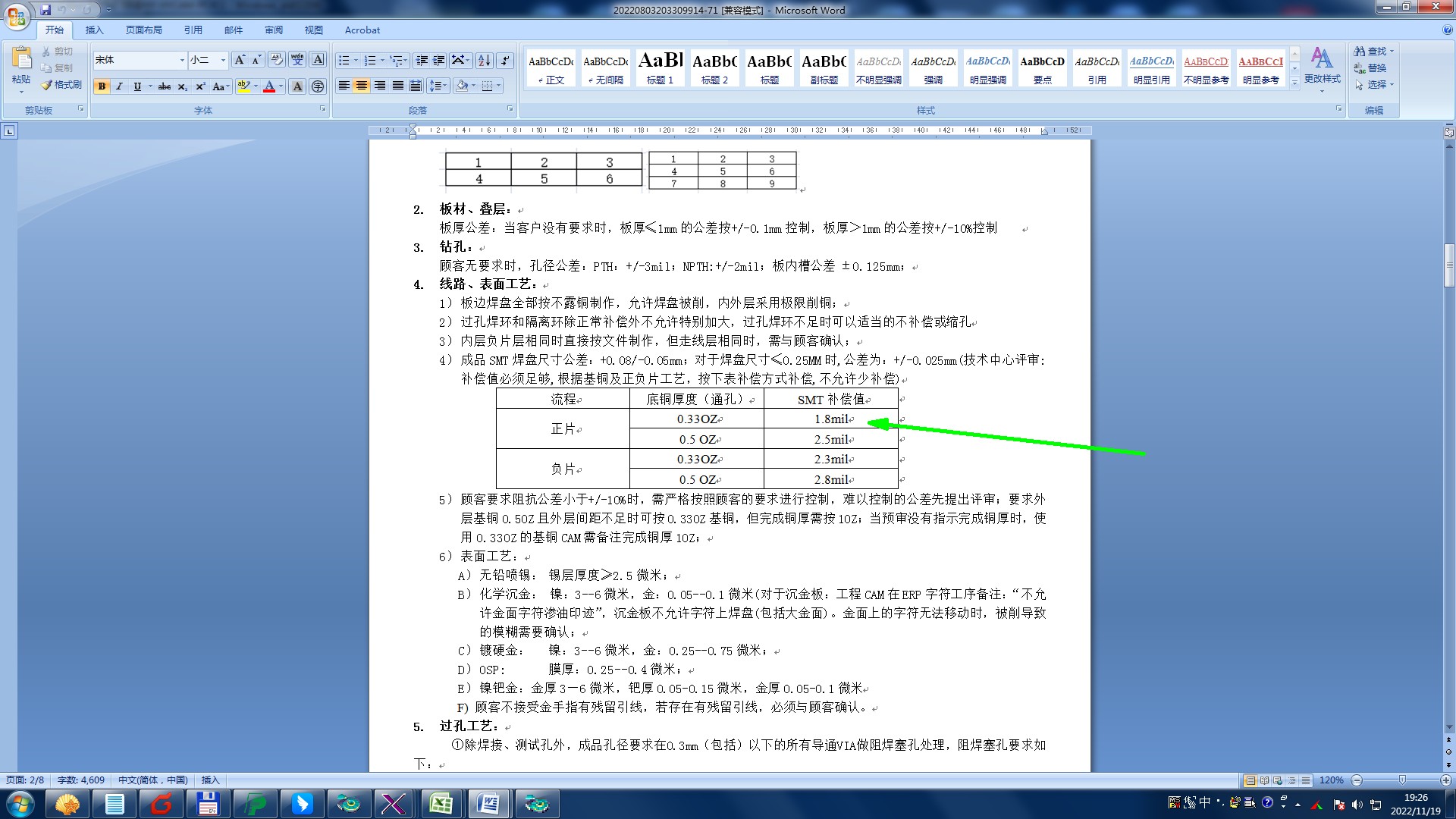1456x819 pixels.
Task: Apply strikethrough with the abc icon
Action: [x=165, y=86]
